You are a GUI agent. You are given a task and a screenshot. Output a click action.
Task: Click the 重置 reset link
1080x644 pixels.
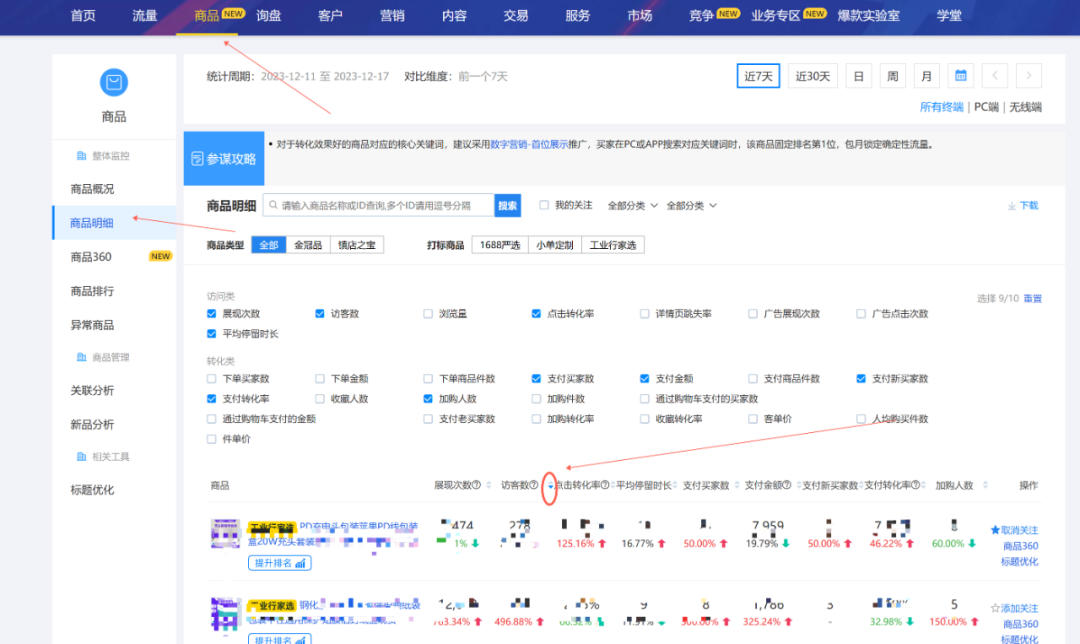(1032, 298)
